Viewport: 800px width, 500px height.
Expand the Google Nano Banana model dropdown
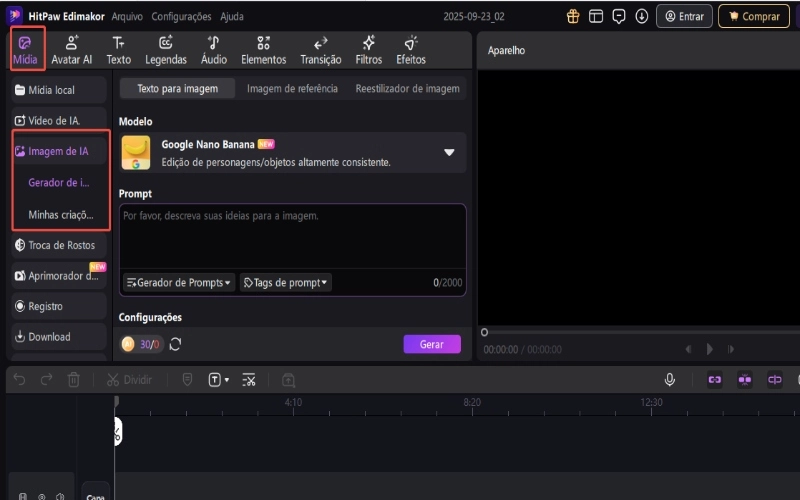[449, 153]
